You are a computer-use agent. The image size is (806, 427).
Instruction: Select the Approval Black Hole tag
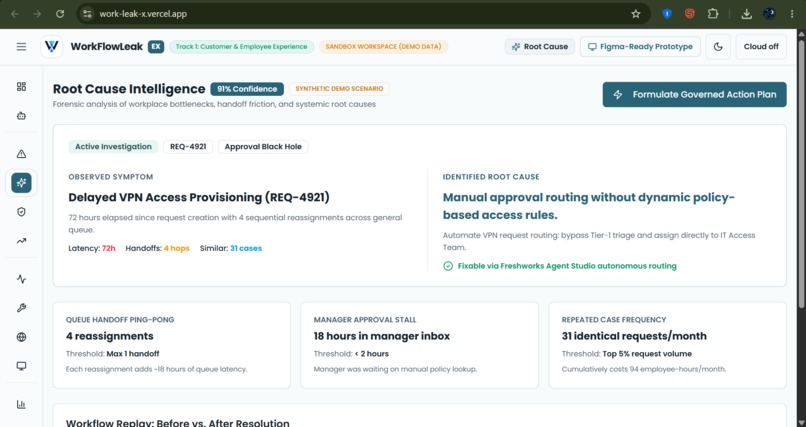[263, 146]
